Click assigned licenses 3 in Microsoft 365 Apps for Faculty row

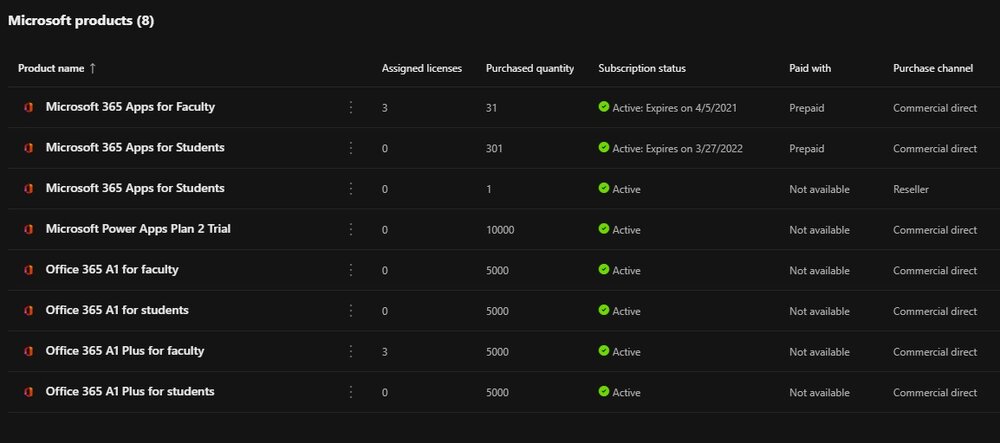(x=385, y=108)
